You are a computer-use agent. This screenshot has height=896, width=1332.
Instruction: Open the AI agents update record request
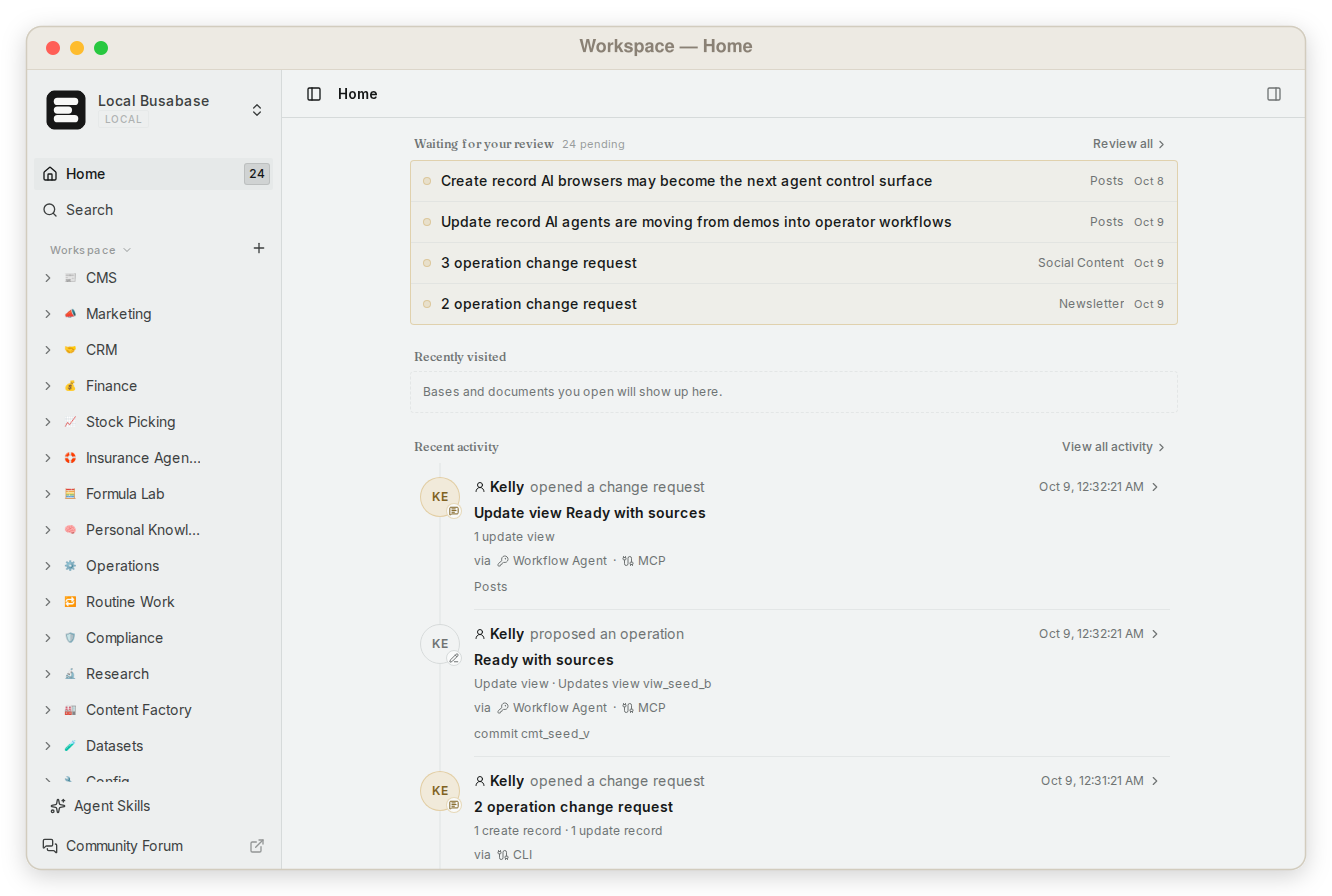pos(794,222)
